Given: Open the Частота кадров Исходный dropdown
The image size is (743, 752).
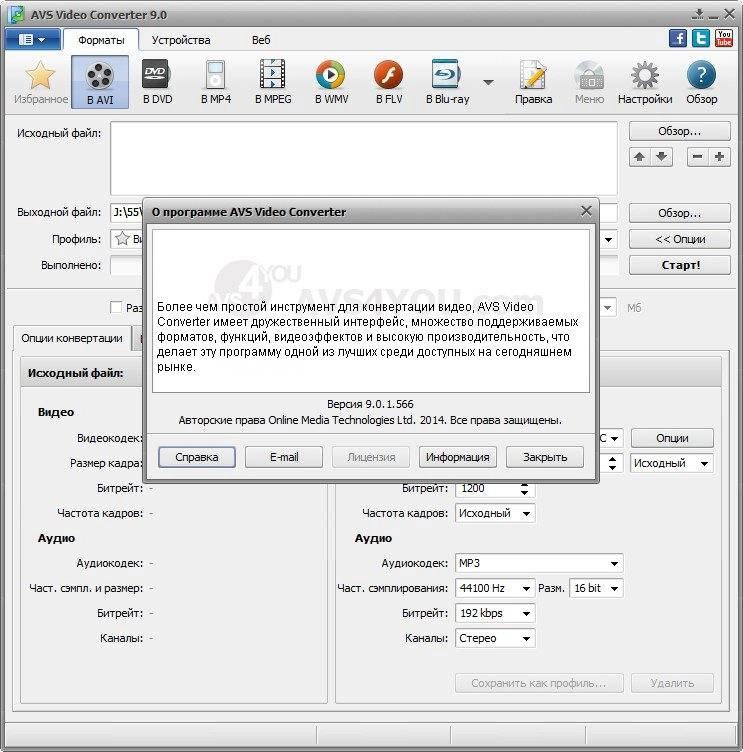Looking at the screenshot, I should point(495,513).
